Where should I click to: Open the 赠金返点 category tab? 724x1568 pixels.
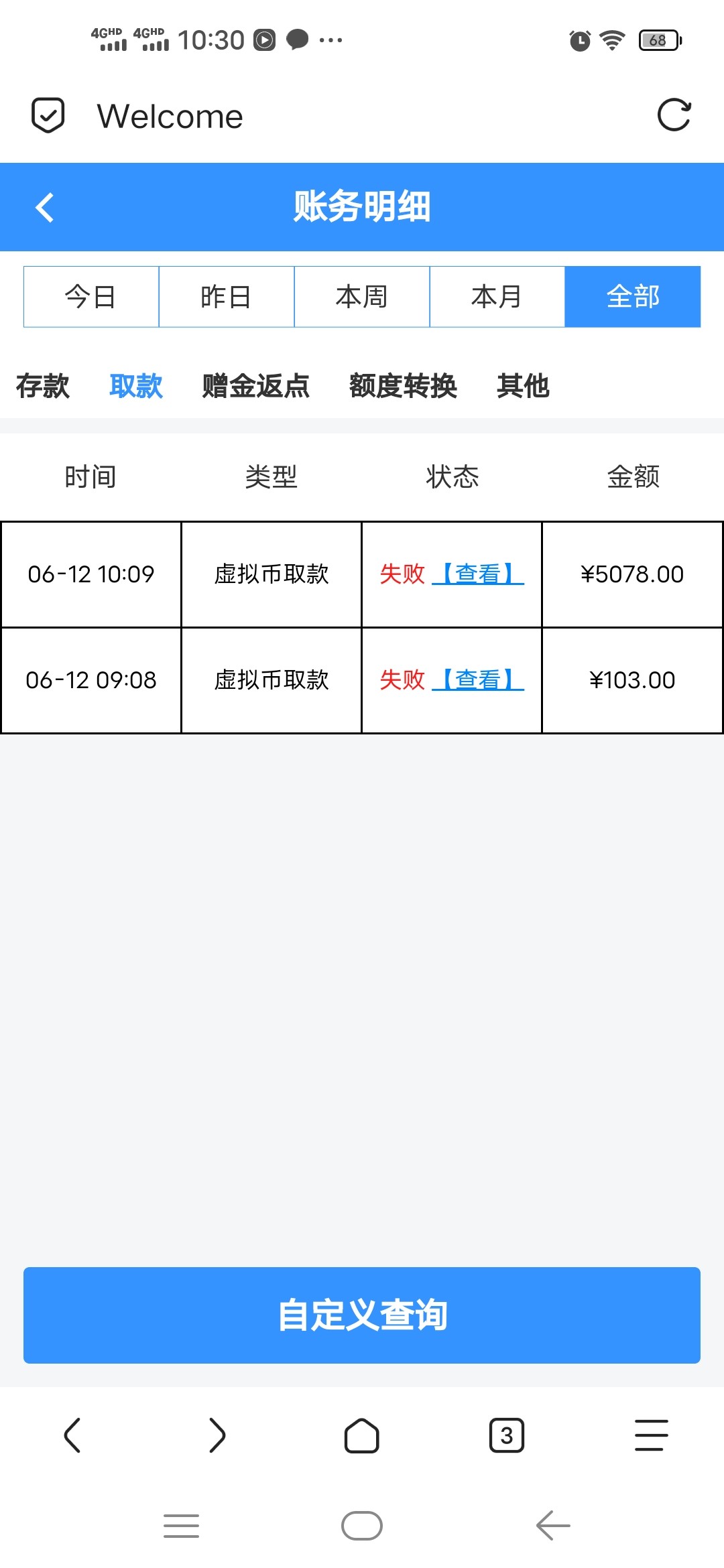(256, 386)
